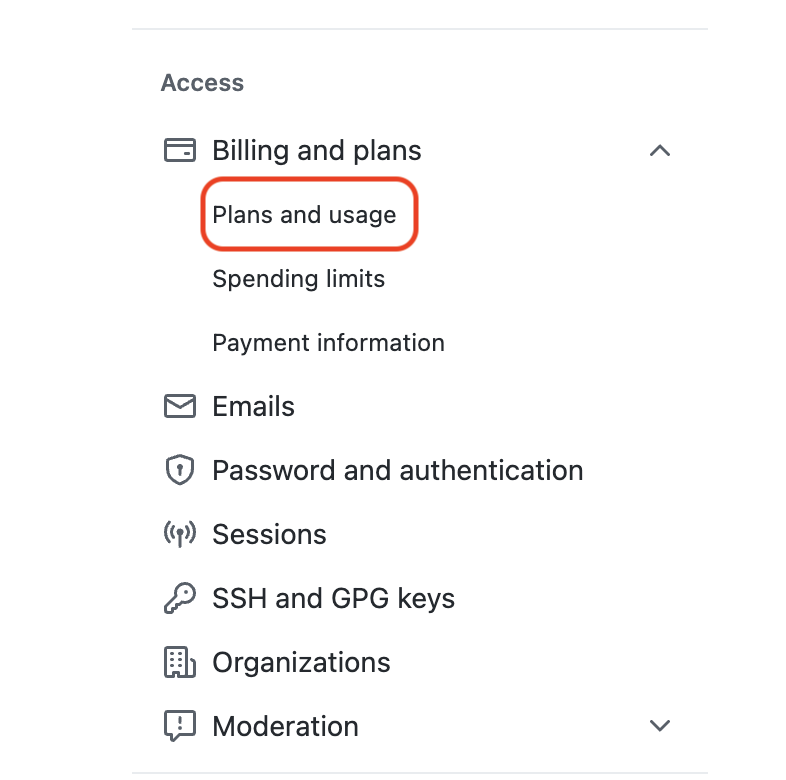
Task: Click the Organizations building icon
Action: point(179,662)
